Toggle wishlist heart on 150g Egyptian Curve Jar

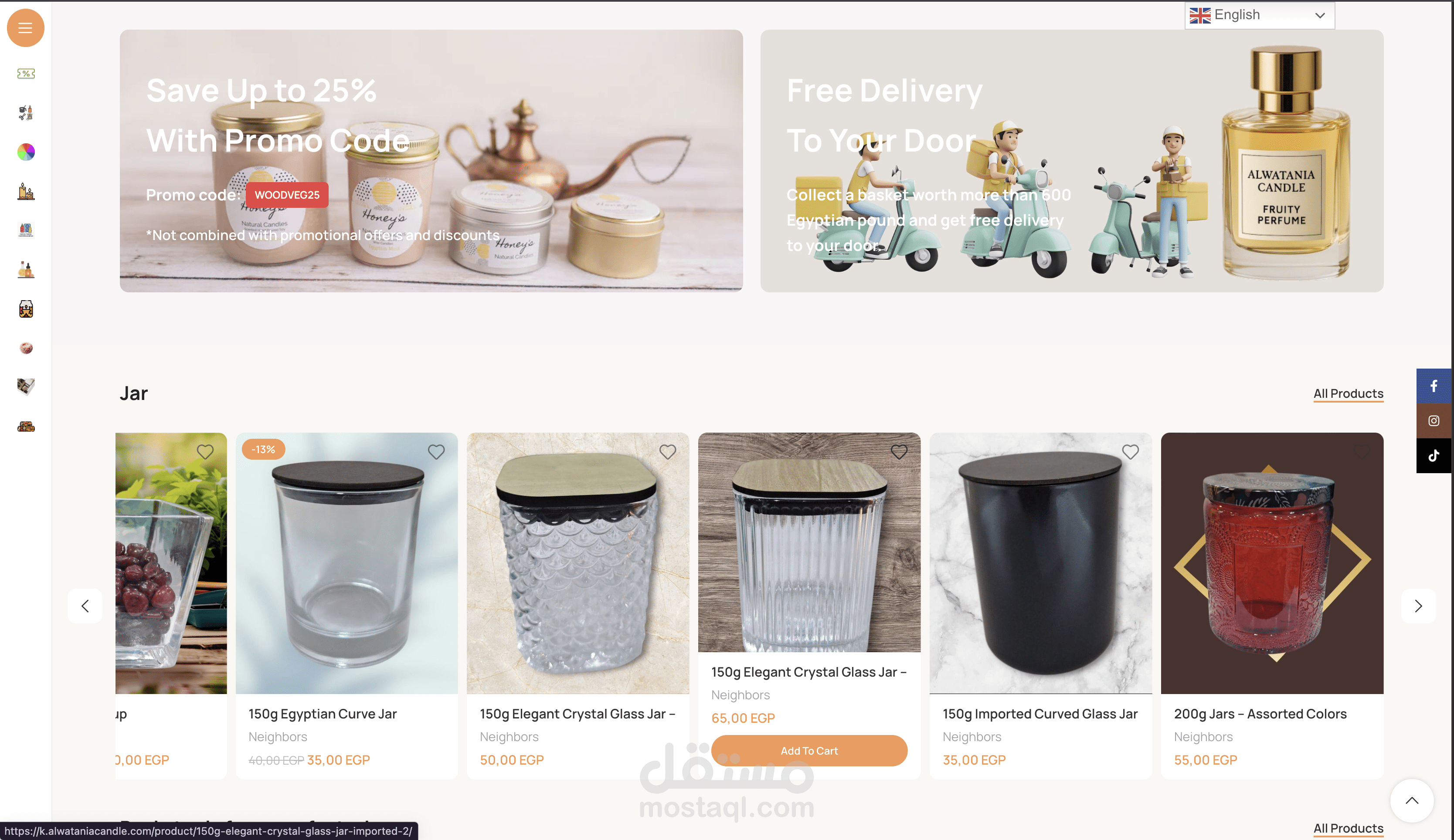(436, 452)
